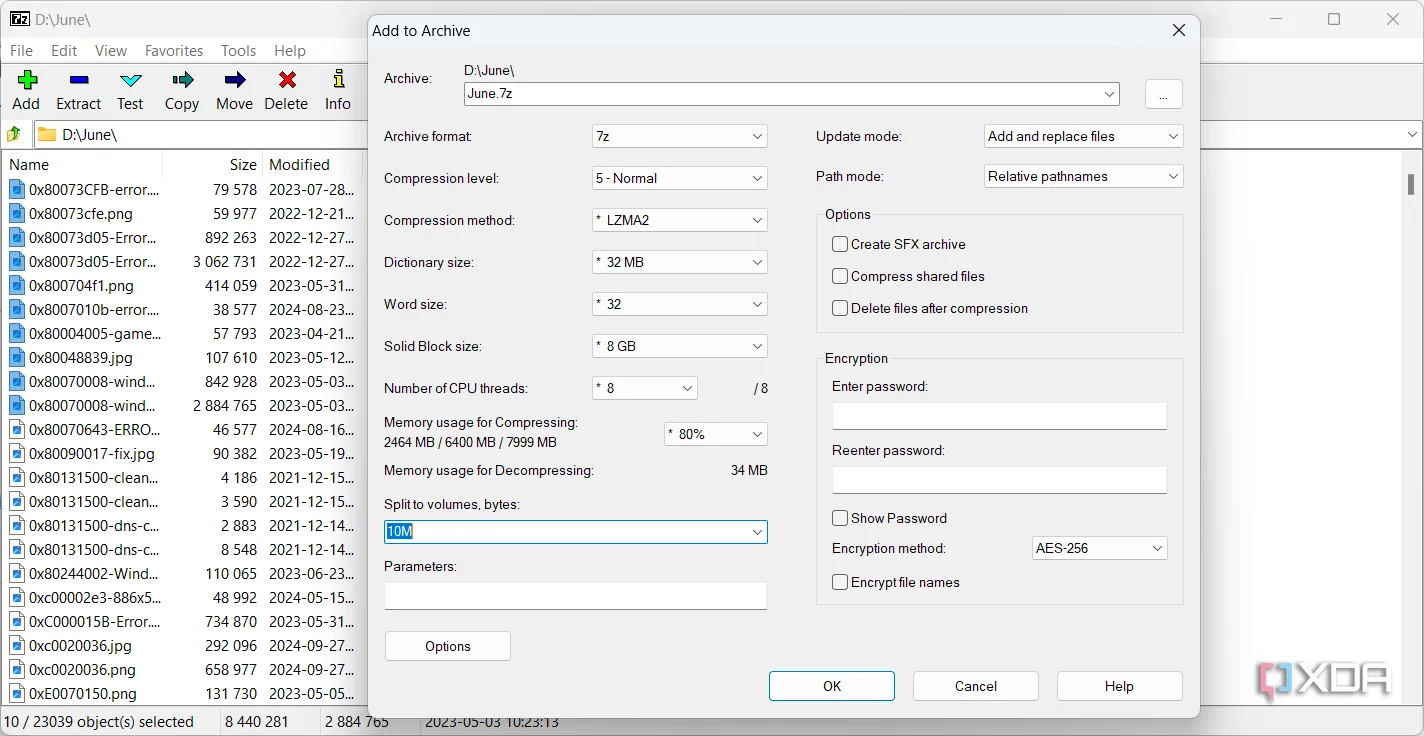The height and width of the screenshot is (736, 1424).
Task: Click the red Delete toolbar icon
Action: tap(286, 81)
